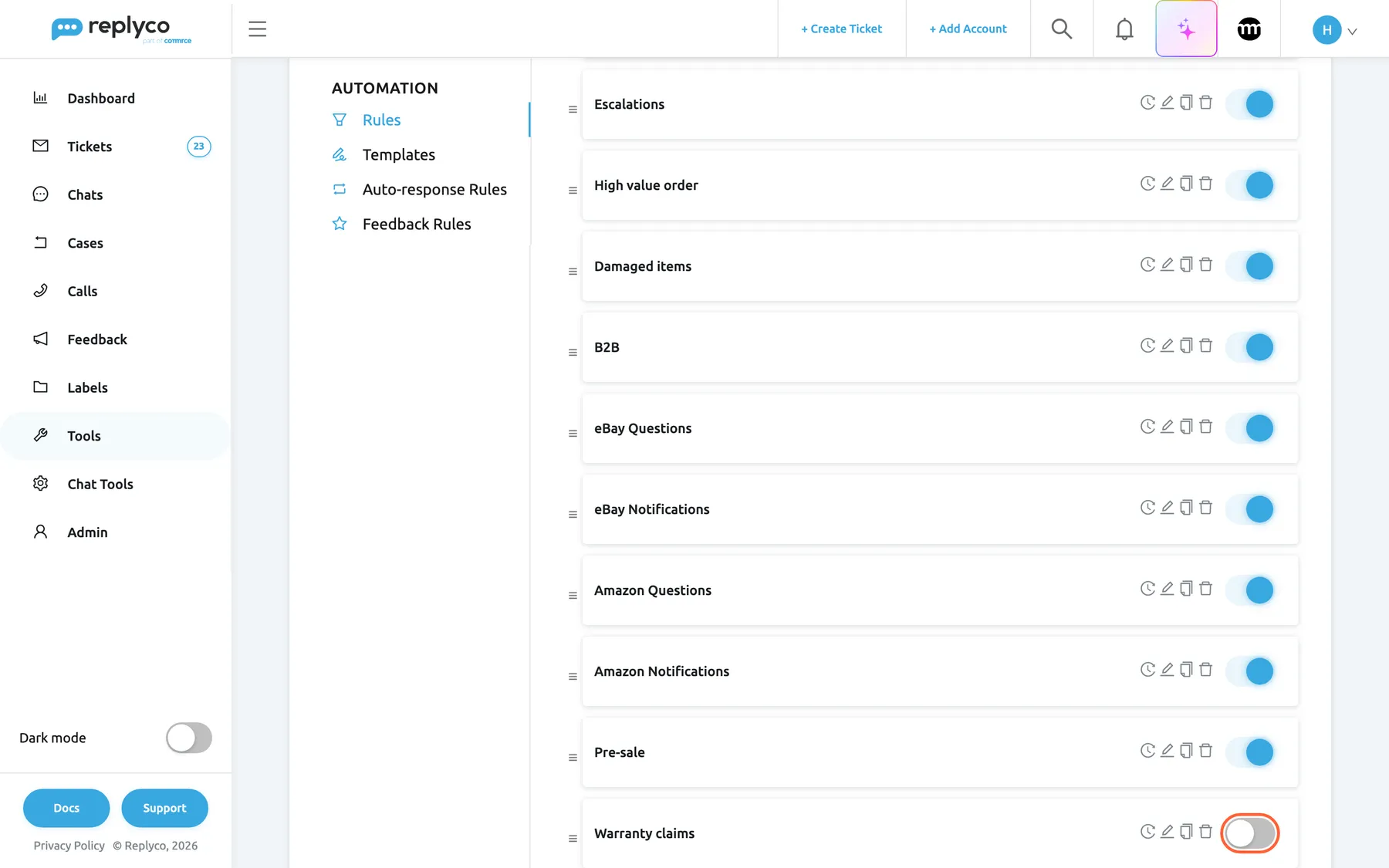The width and height of the screenshot is (1389, 868).
Task: Edit the High value order rule
Action: click(1167, 184)
